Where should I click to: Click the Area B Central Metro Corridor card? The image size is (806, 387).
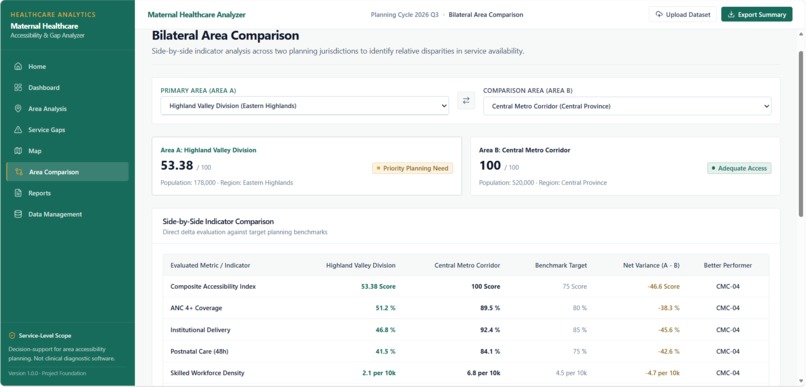click(625, 166)
